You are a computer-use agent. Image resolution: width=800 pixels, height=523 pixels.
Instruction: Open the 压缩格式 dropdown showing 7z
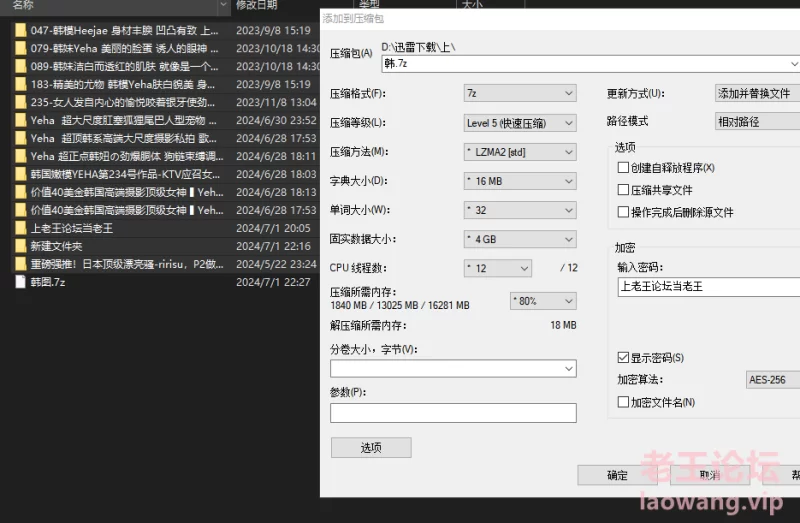(520, 93)
